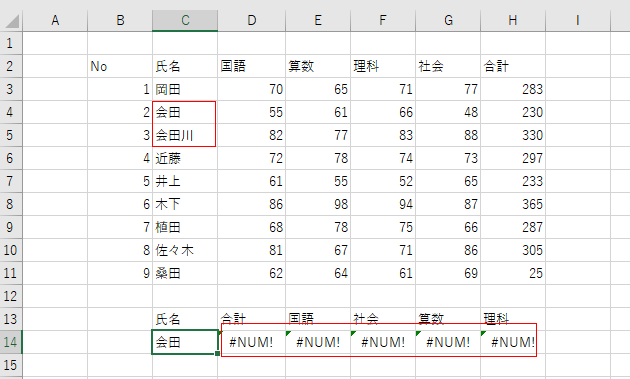Select row 15 header
This screenshot has height=379, width=630.
click(x=11, y=365)
